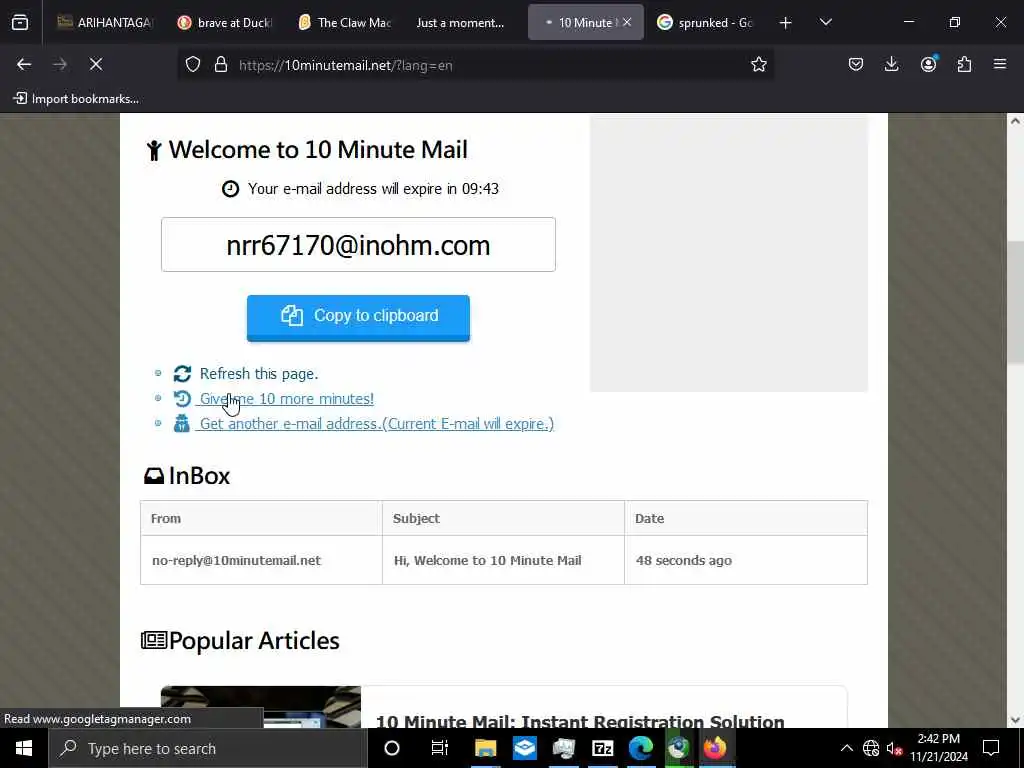
Task: Open the Windows Start menu
Action: [x=24, y=748]
